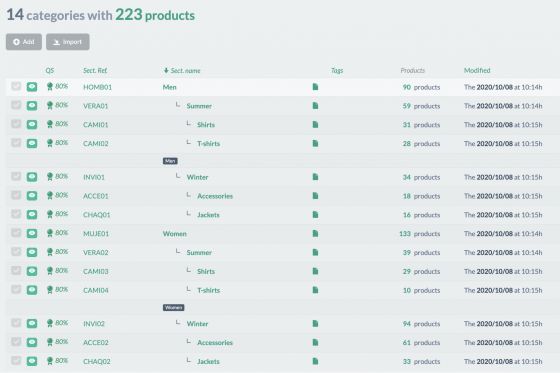Click quality score badge icon for ACCE02
The height and width of the screenshot is (373, 560).
coord(50,342)
